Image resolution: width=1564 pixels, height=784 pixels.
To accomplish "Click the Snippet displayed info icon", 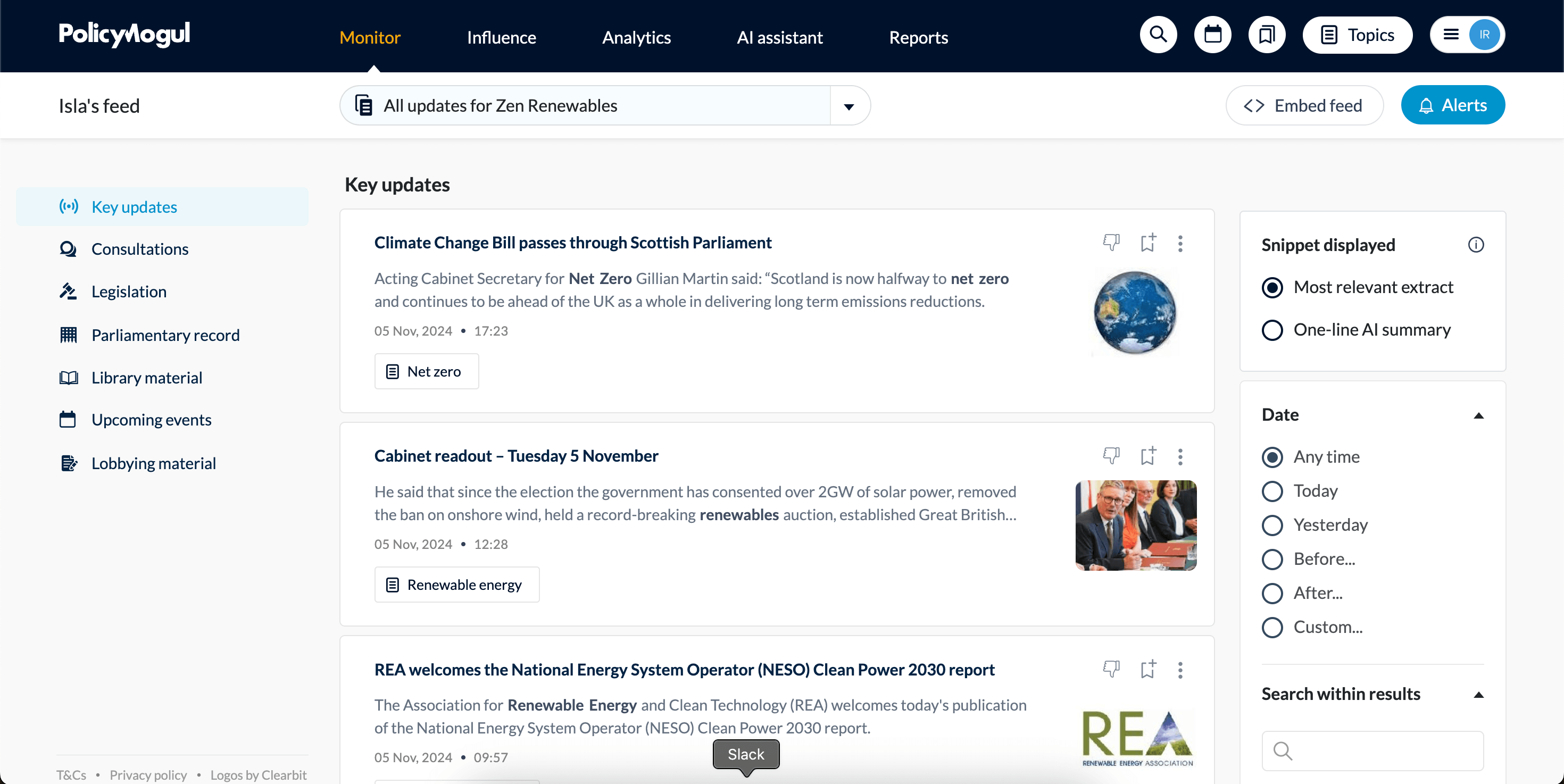I will pos(1475,245).
